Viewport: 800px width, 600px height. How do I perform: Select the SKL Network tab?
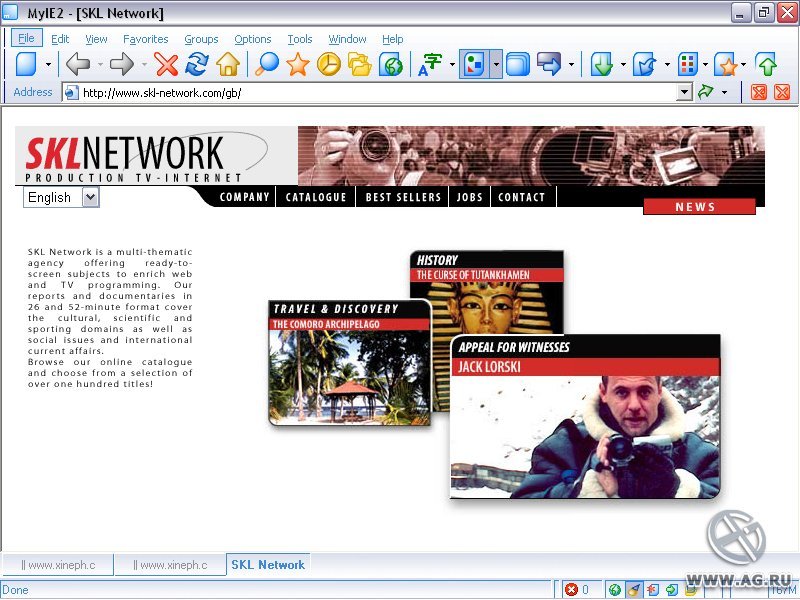click(x=268, y=565)
